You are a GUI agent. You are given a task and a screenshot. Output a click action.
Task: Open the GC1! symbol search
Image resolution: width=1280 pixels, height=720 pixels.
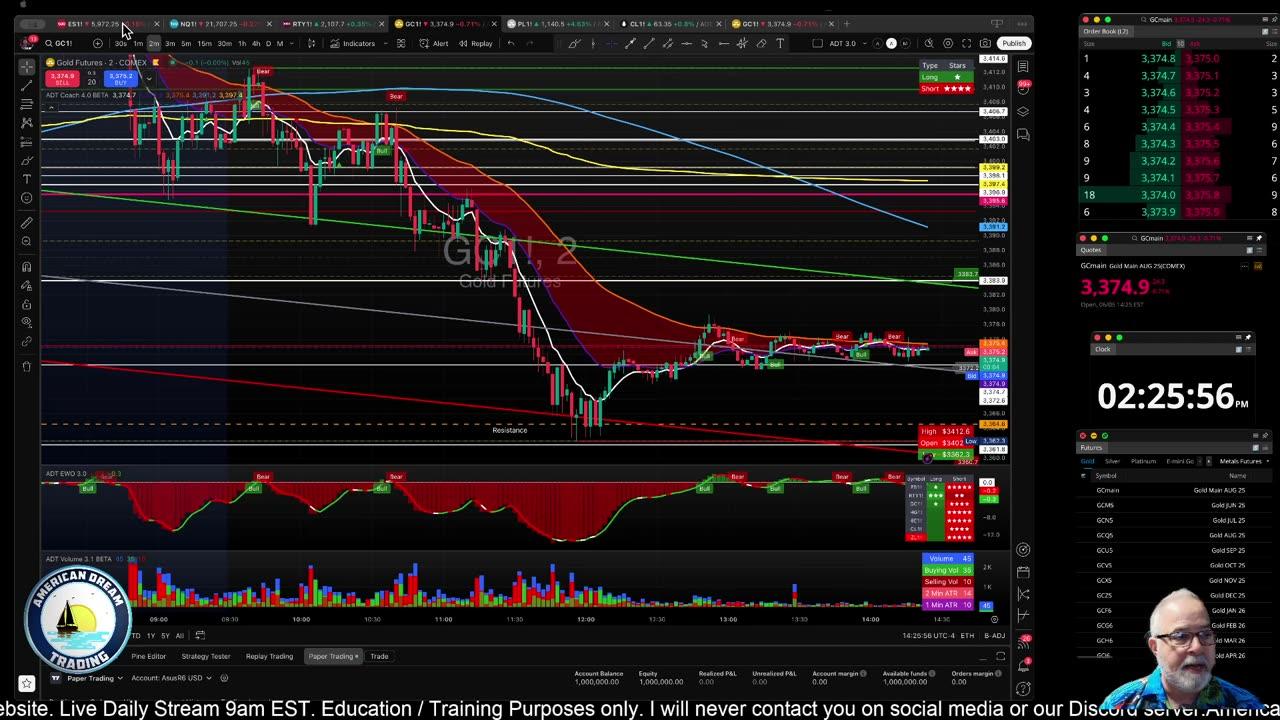tap(59, 43)
